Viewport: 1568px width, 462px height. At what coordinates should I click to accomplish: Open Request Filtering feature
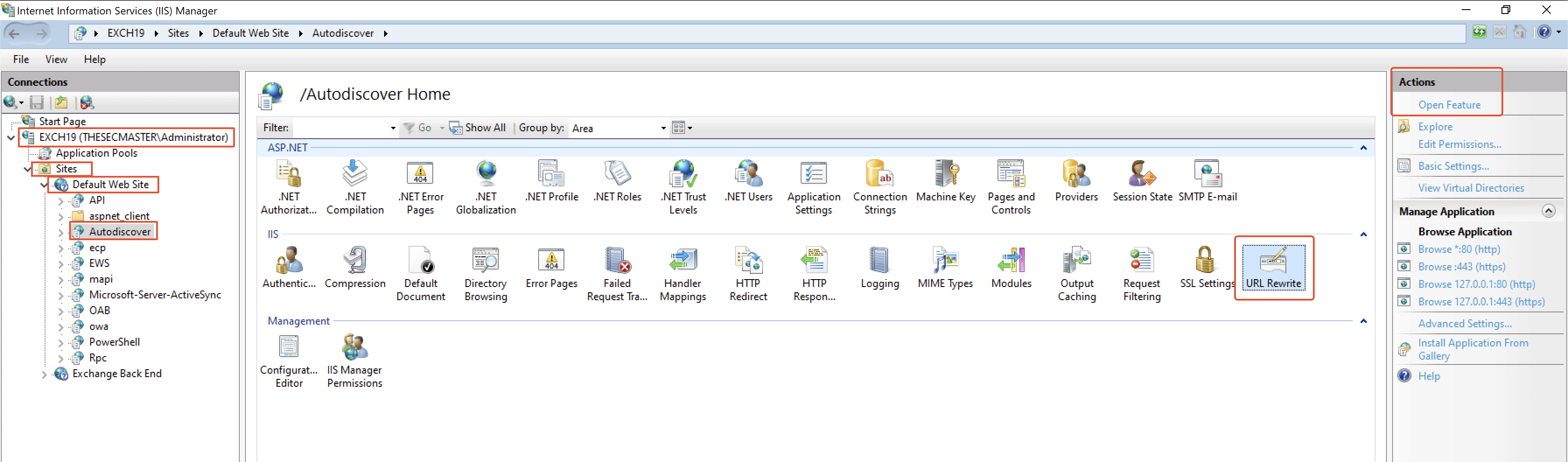(x=1141, y=274)
